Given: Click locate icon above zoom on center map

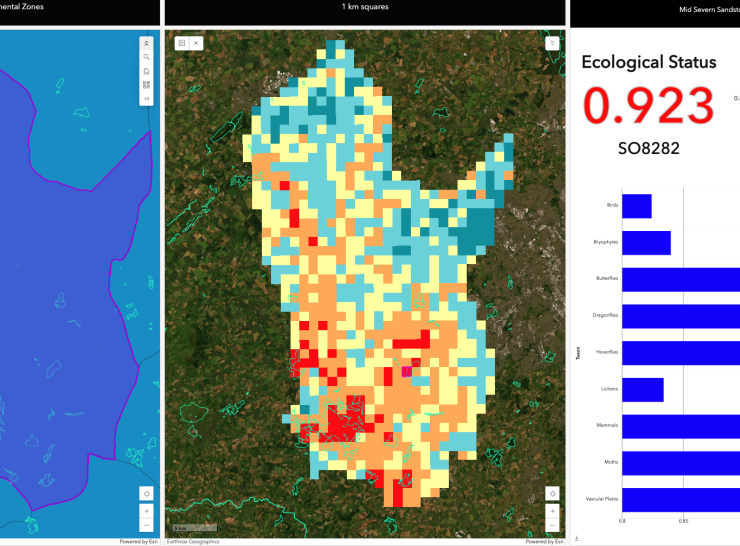Looking at the screenshot, I should click(x=551, y=492).
